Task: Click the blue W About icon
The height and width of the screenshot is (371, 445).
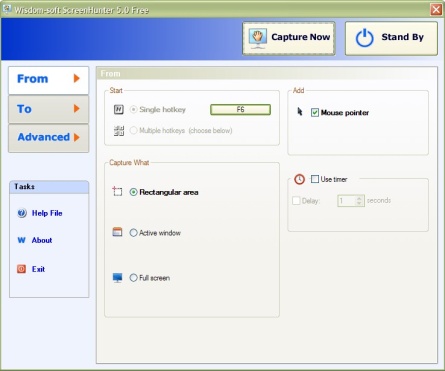Action: [21, 240]
